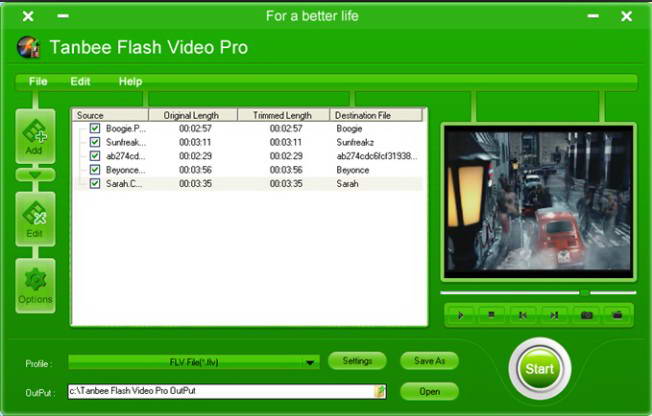
Task: Click original length 00:02:29
Action: coord(195,156)
